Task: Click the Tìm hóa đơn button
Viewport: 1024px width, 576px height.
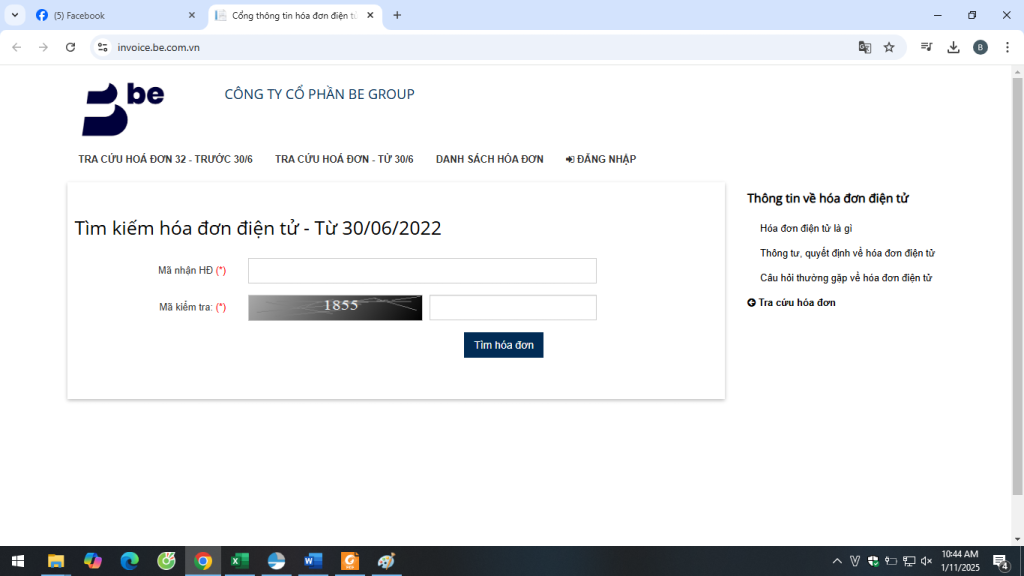Action: click(504, 345)
